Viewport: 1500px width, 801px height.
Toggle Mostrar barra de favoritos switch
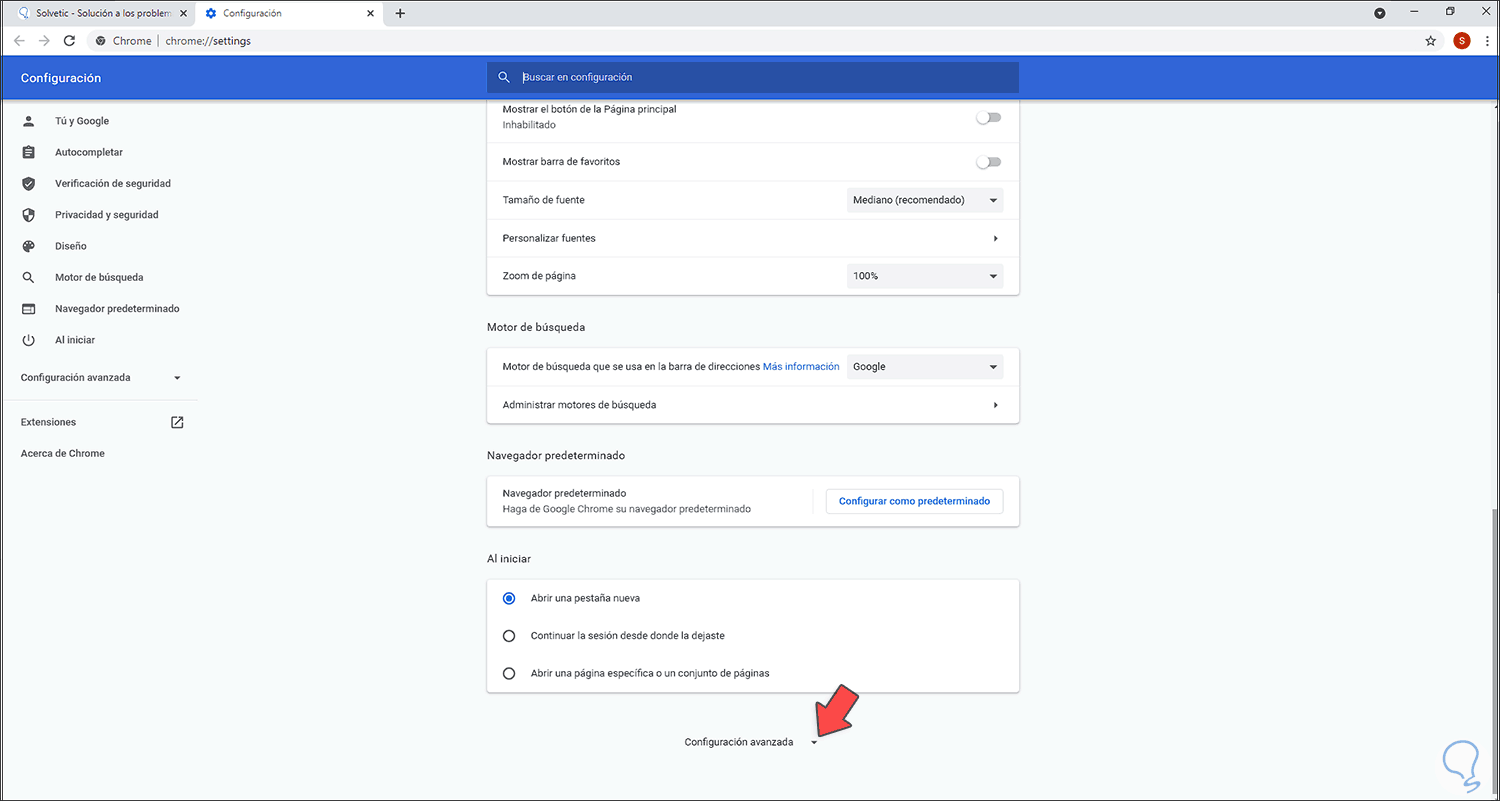[989, 162]
